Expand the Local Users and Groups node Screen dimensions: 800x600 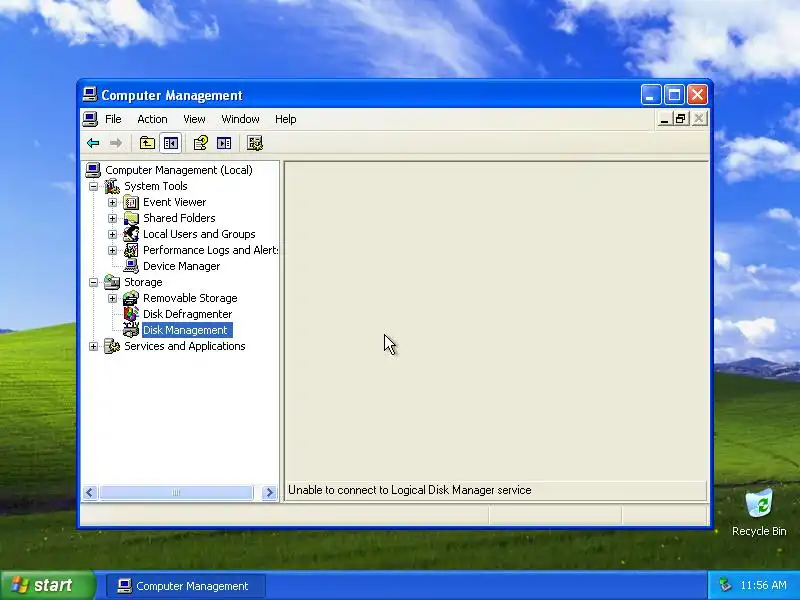[x=112, y=234]
